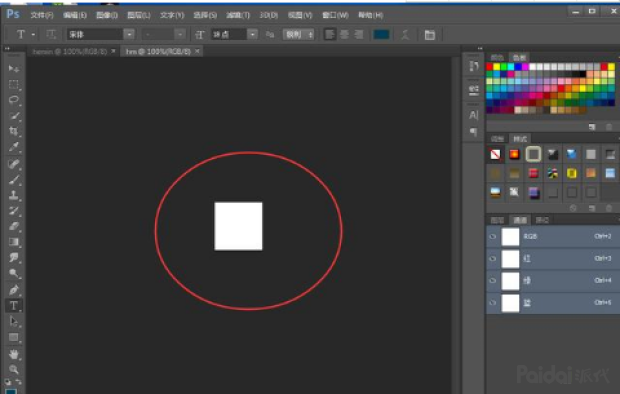
Task: Open the Character panel icon in dock
Action: [x=473, y=115]
